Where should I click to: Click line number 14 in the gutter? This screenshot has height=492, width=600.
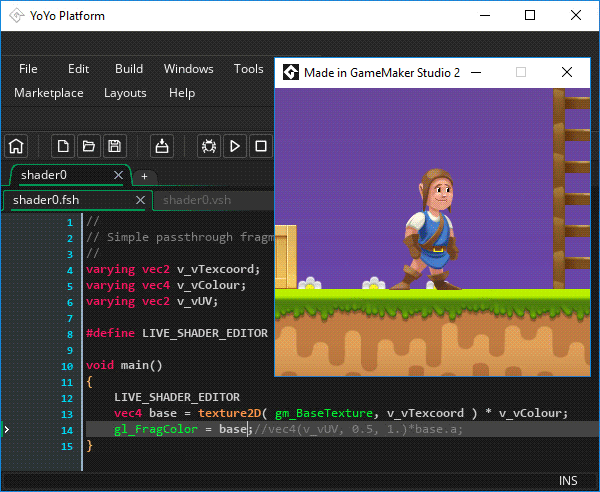[67, 430]
